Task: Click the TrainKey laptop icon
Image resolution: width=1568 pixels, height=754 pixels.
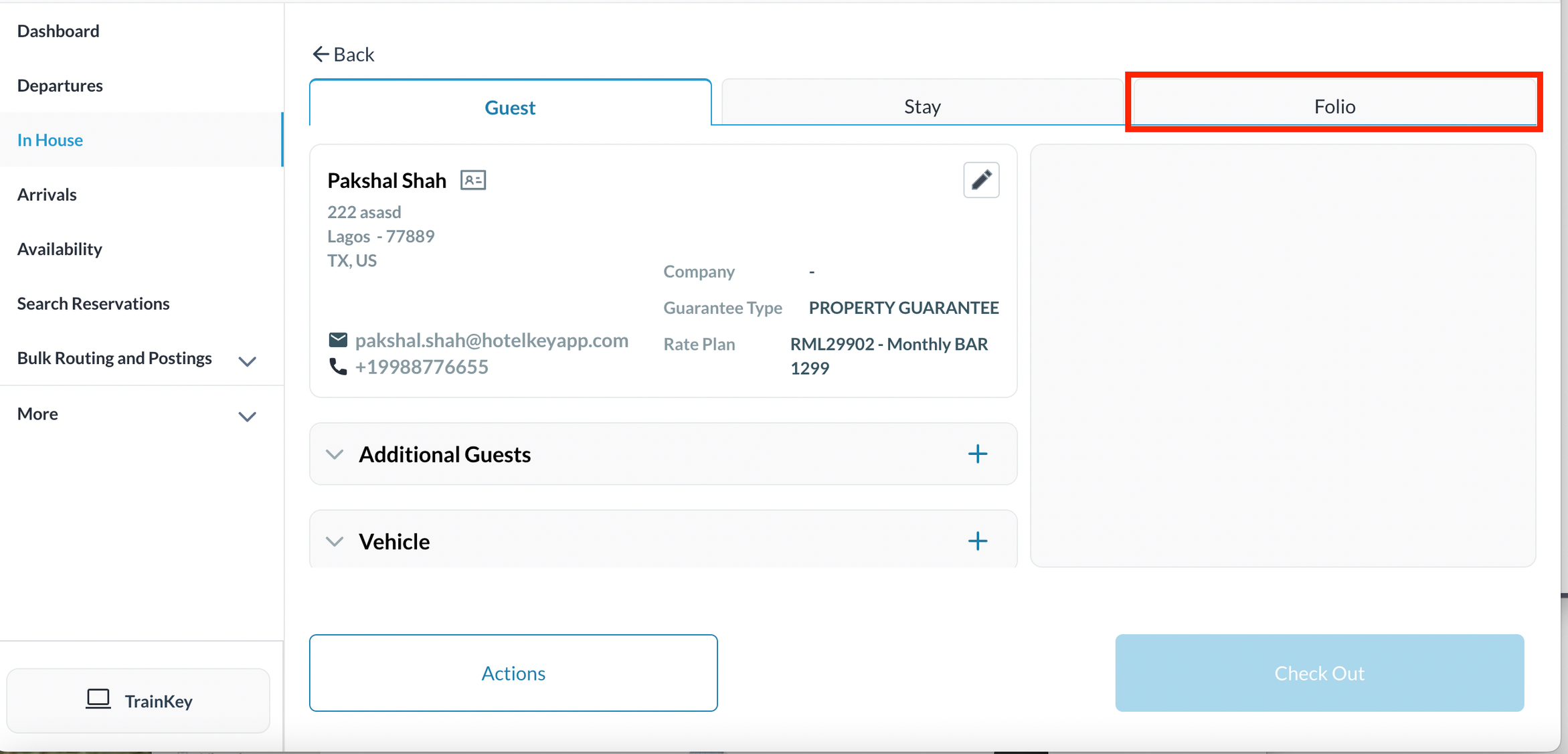Action: point(98,699)
